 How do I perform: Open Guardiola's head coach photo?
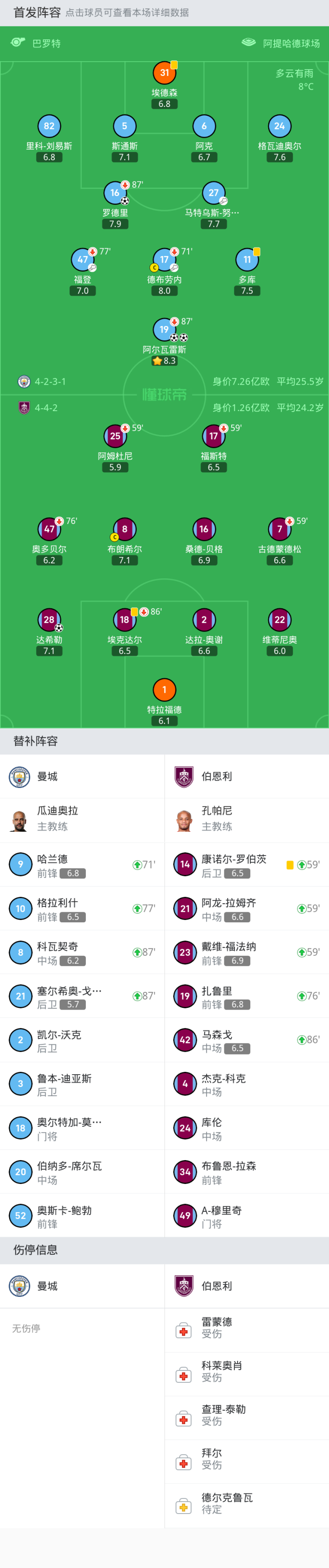click(x=20, y=820)
